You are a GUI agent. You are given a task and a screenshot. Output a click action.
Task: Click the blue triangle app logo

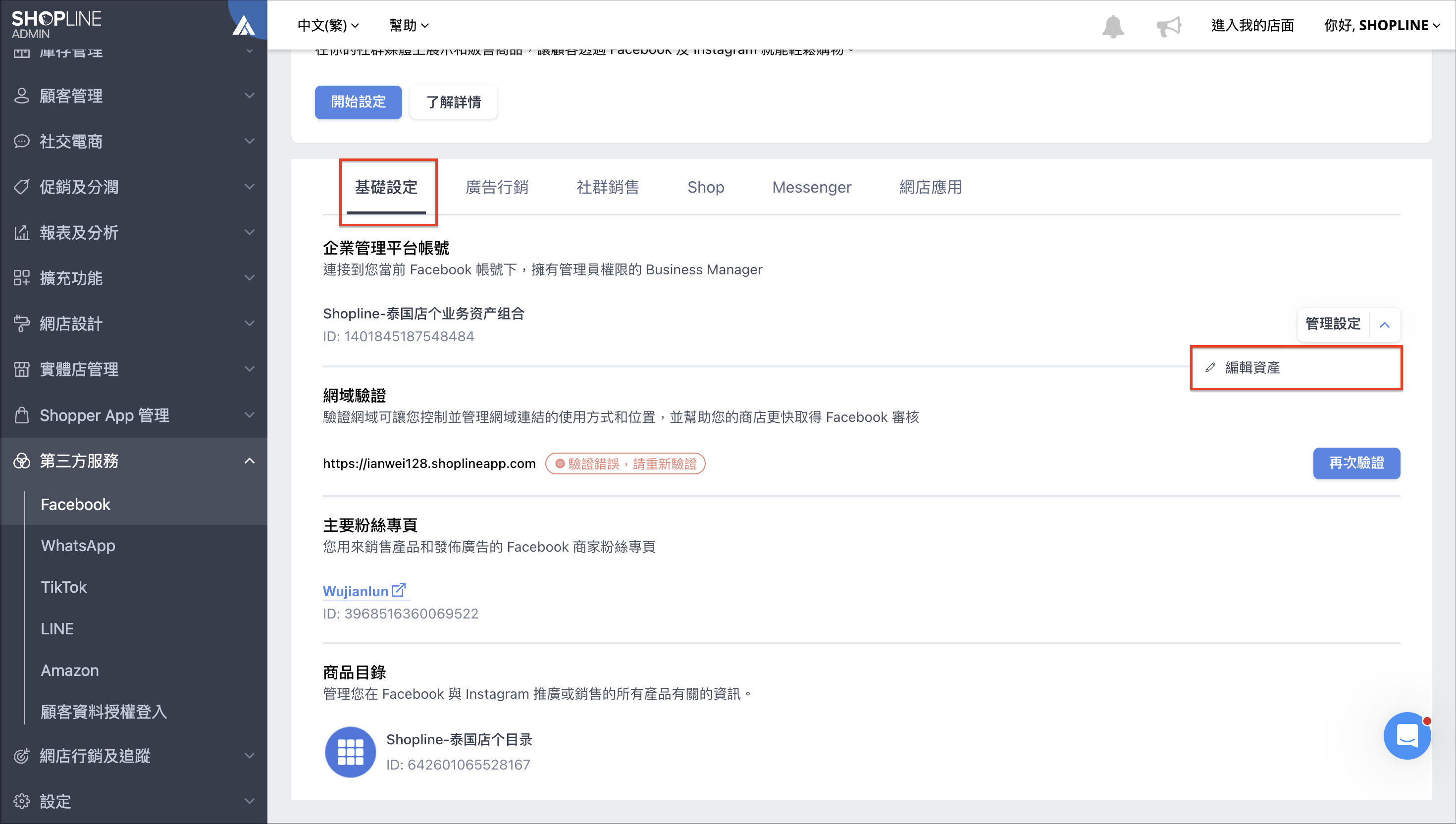(x=244, y=25)
